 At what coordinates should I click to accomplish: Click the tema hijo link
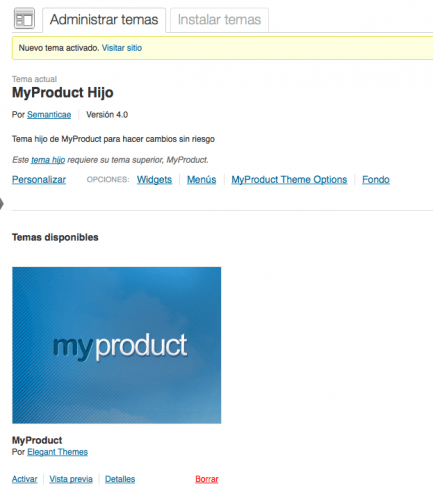tap(48, 160)
